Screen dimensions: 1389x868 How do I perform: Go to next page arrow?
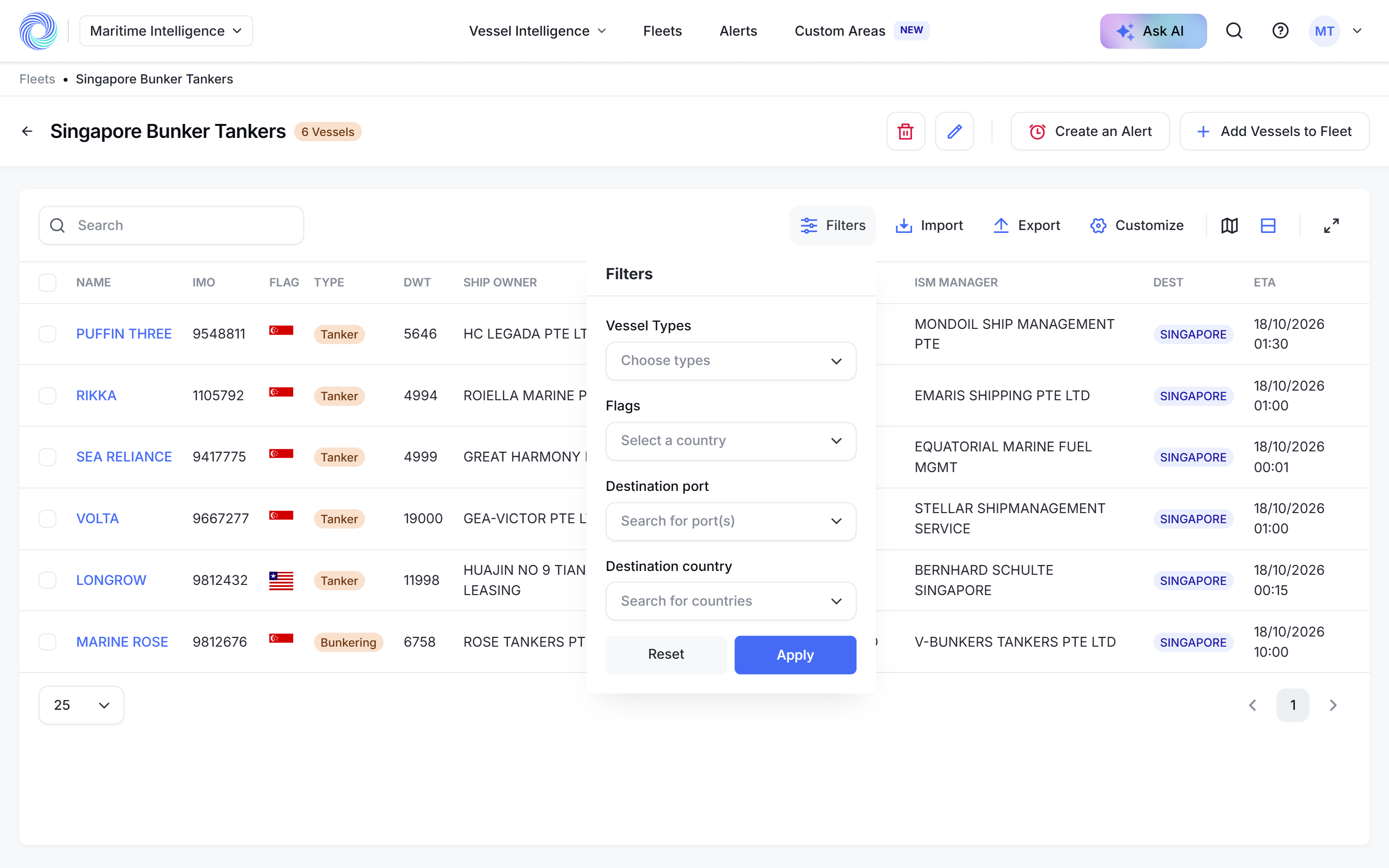[1333, 705]
